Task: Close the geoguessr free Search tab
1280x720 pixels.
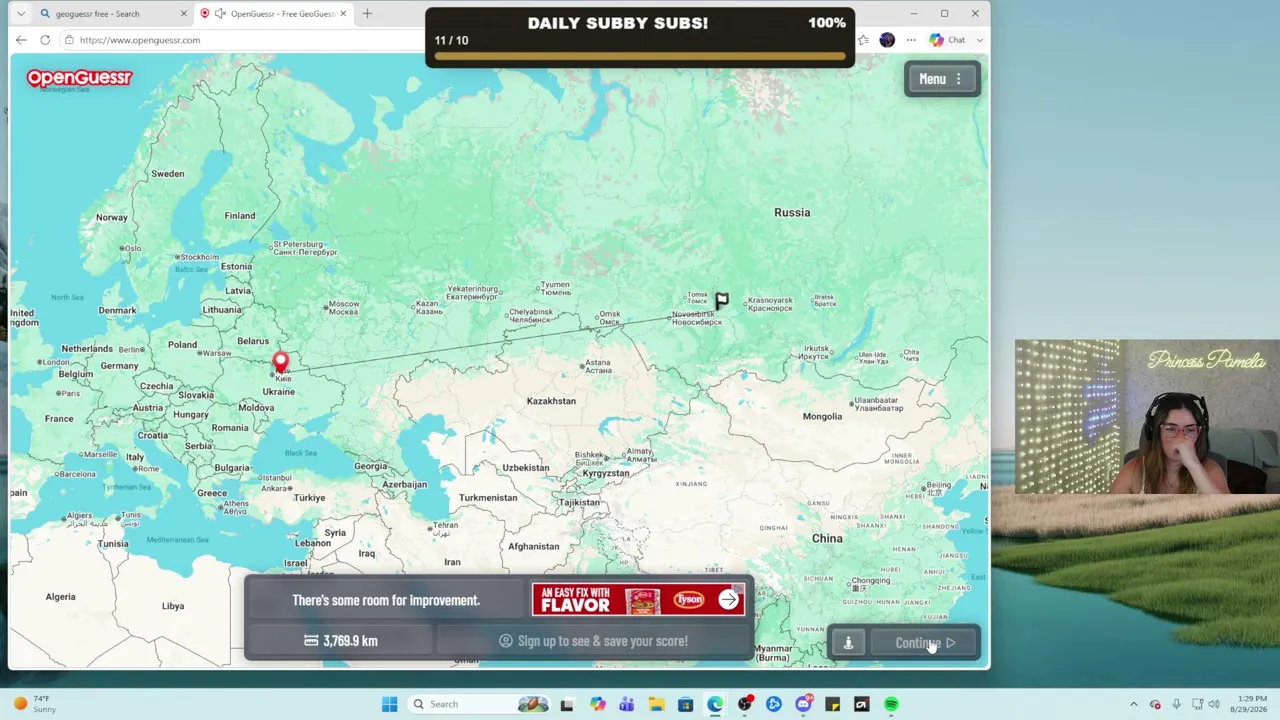Action: (x=183, y=14)
